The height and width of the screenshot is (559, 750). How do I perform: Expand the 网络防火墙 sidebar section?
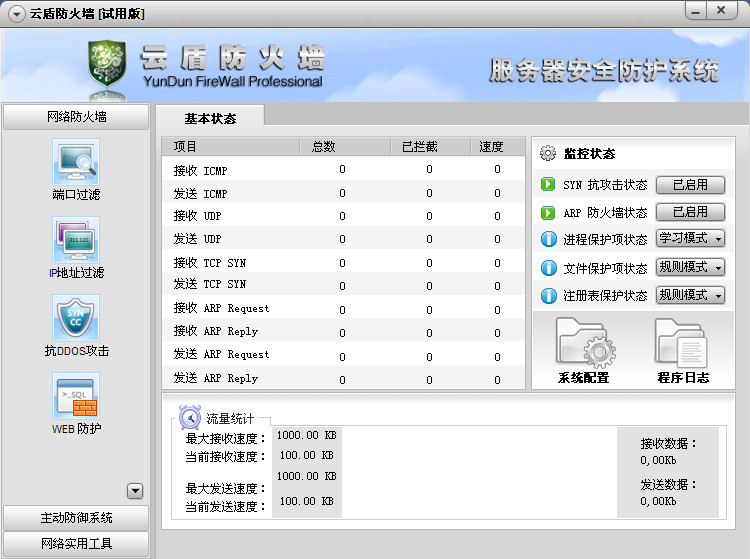click(x=76, y=117)
